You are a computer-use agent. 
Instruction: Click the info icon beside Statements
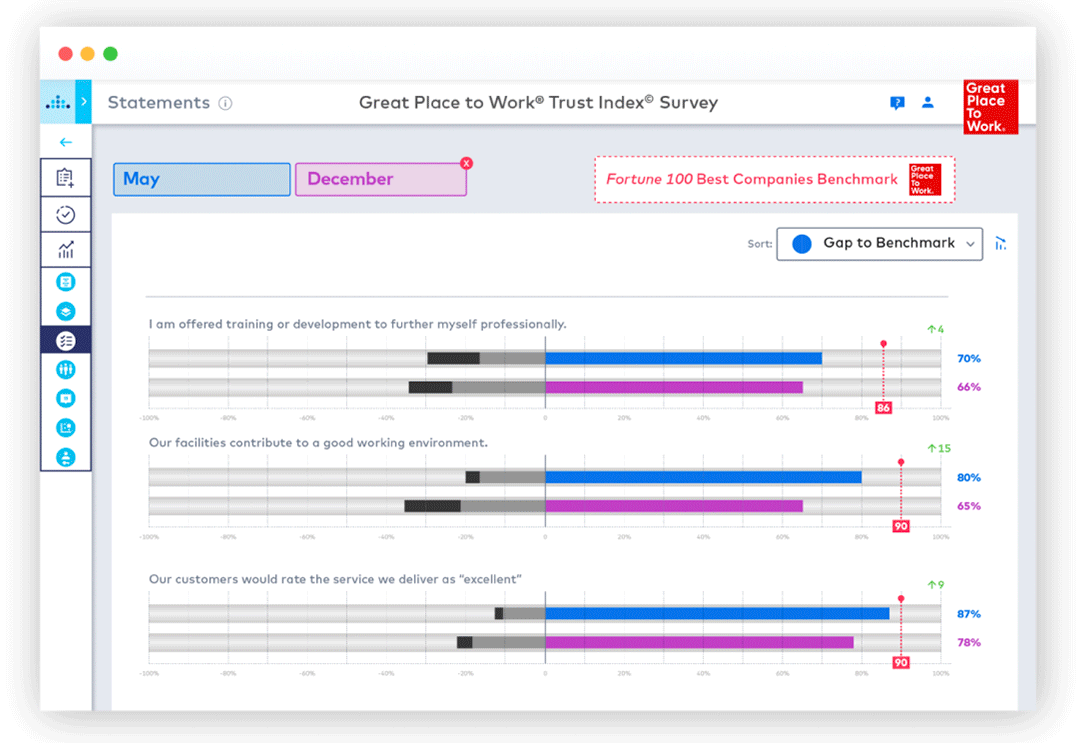coord(225,103)
